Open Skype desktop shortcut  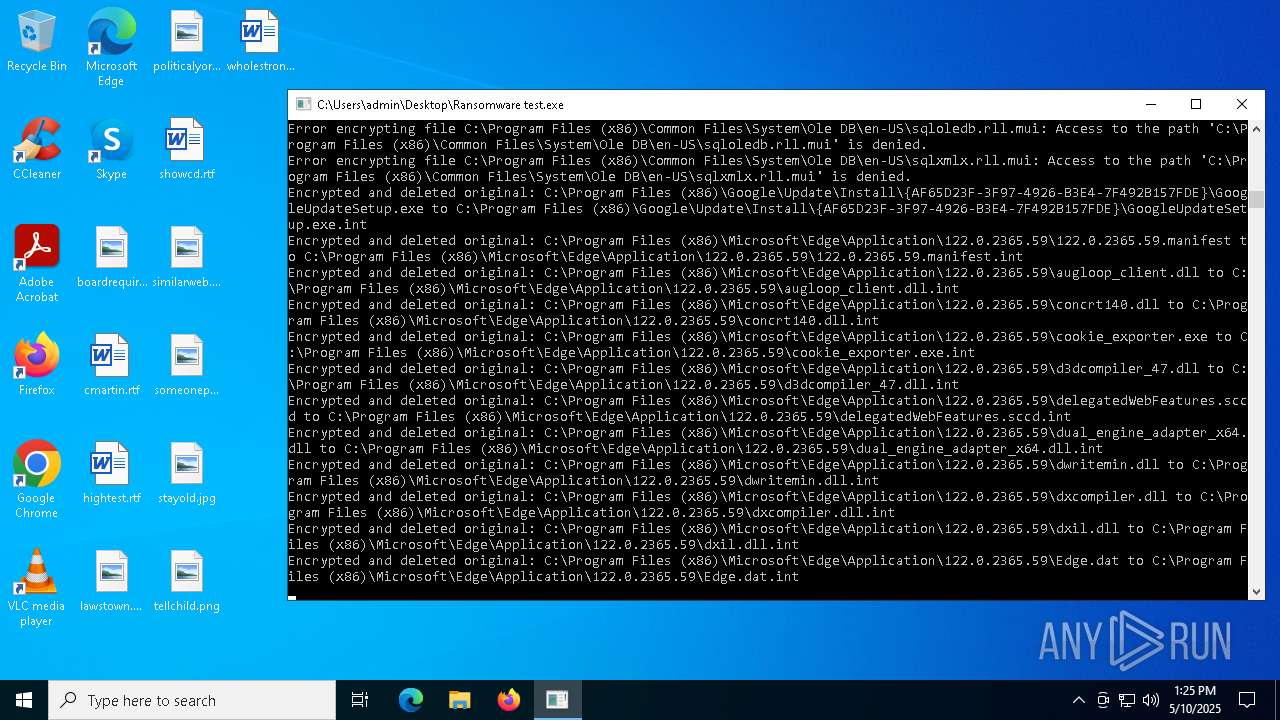click(x=111, y=150)
